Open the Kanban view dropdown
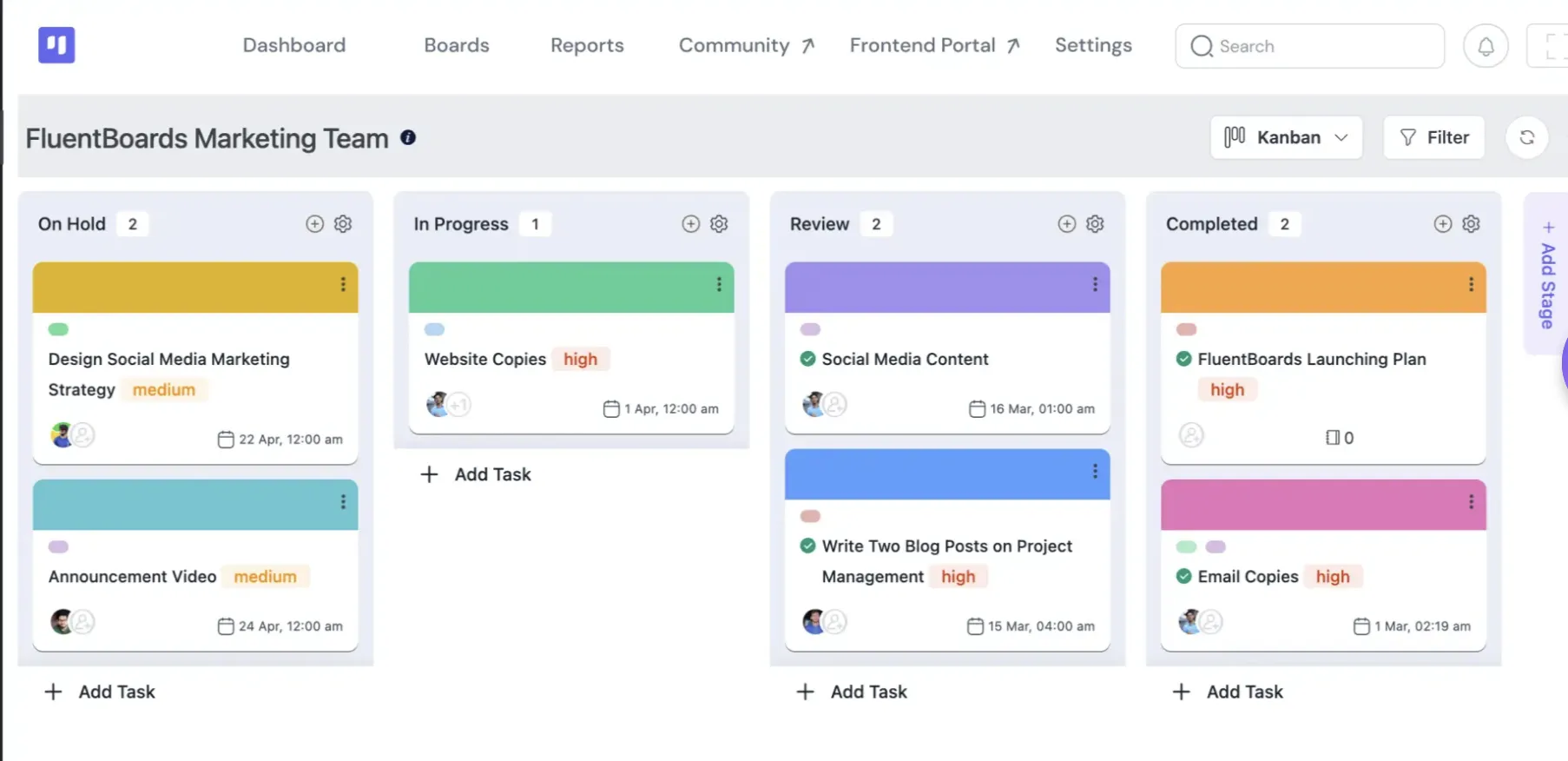This screenshot has width=1568, height=761. 1286,137
